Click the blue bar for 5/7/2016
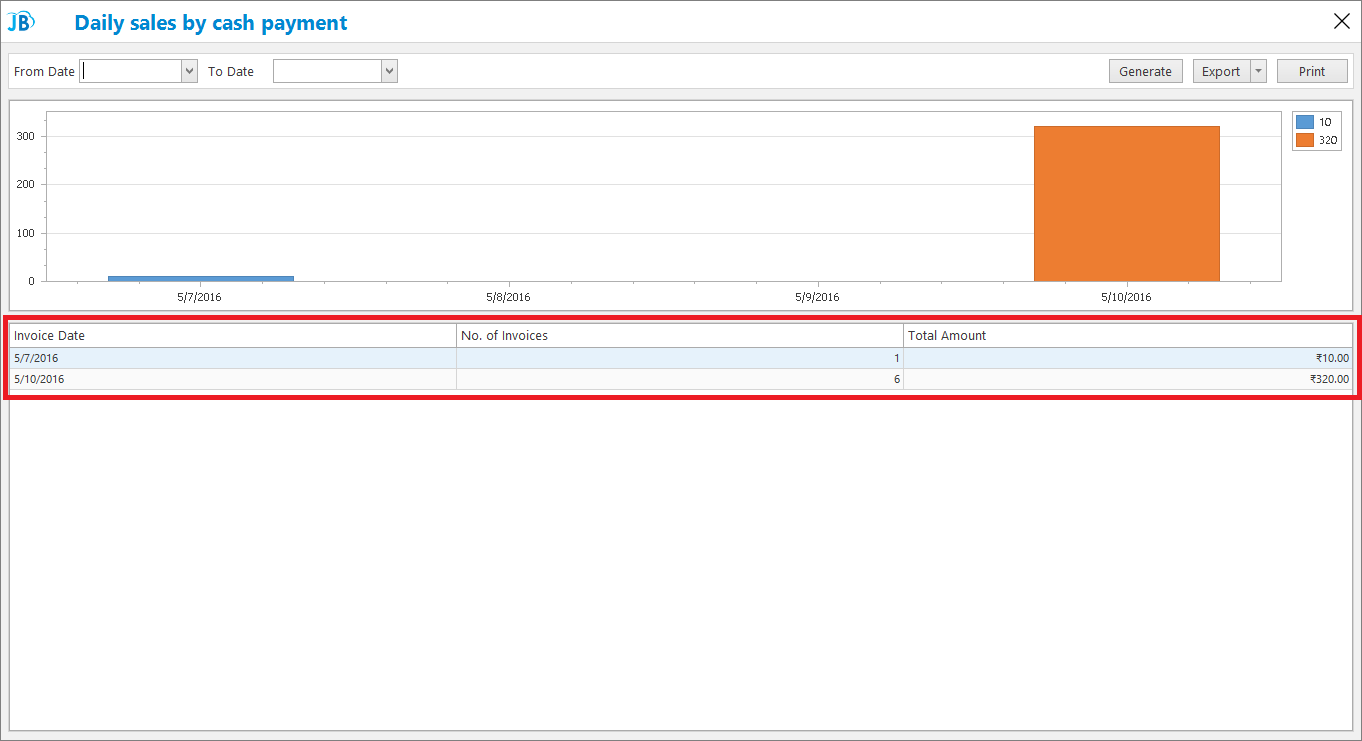Viewport: 1362px width, 741px height. 201,278
